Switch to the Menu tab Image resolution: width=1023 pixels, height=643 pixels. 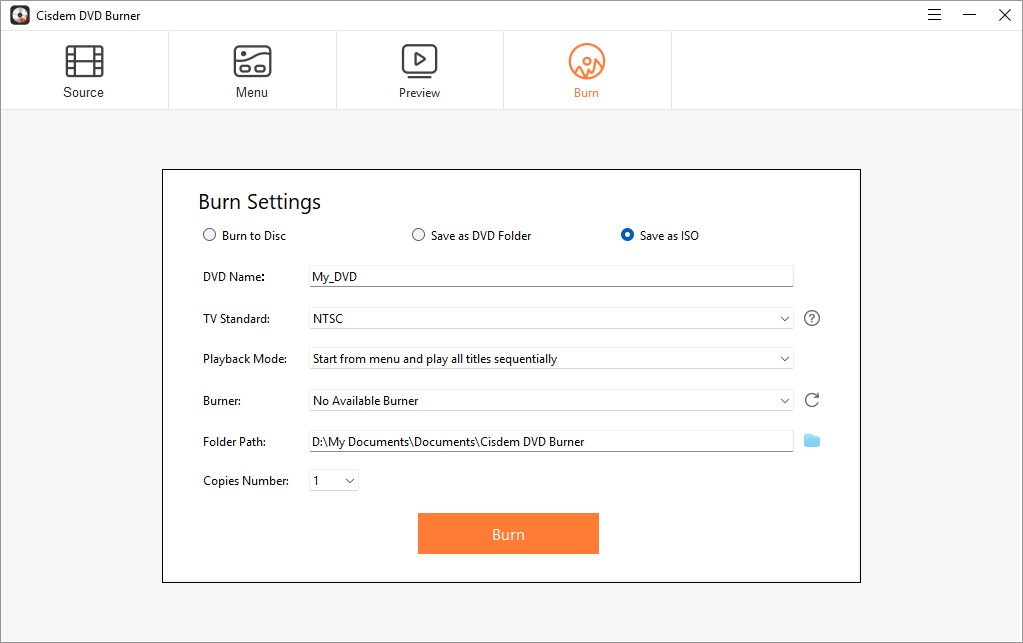tap(252, 70)
